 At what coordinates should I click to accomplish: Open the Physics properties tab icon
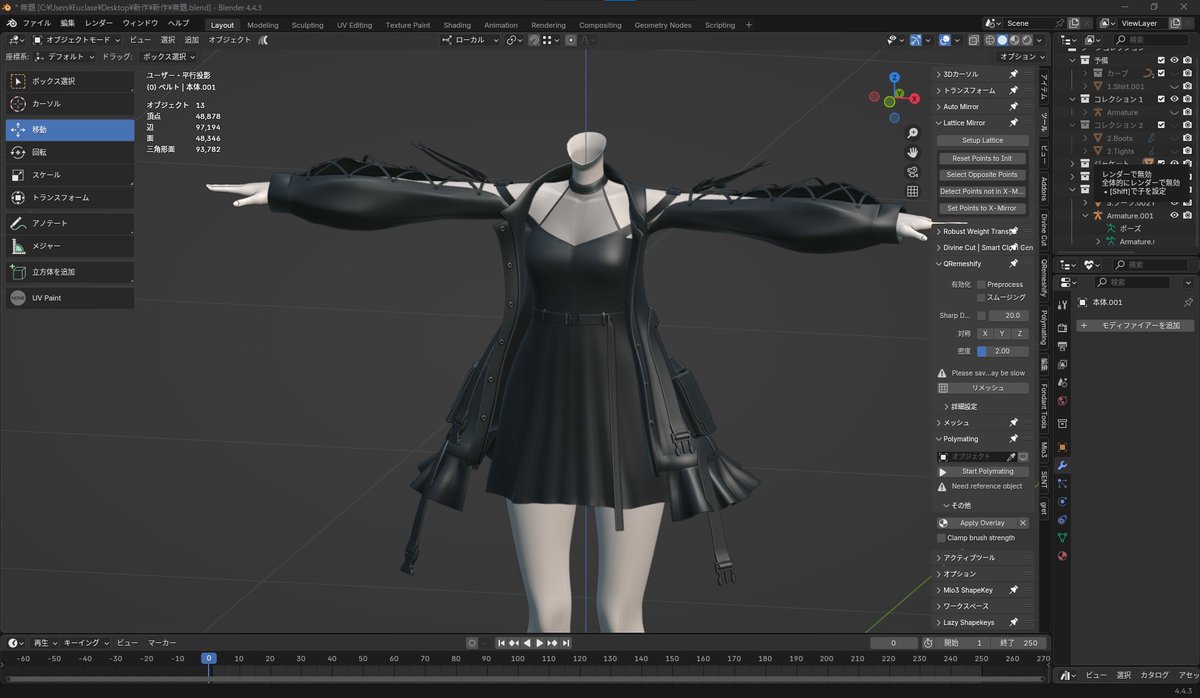[x=1061, y=501]
